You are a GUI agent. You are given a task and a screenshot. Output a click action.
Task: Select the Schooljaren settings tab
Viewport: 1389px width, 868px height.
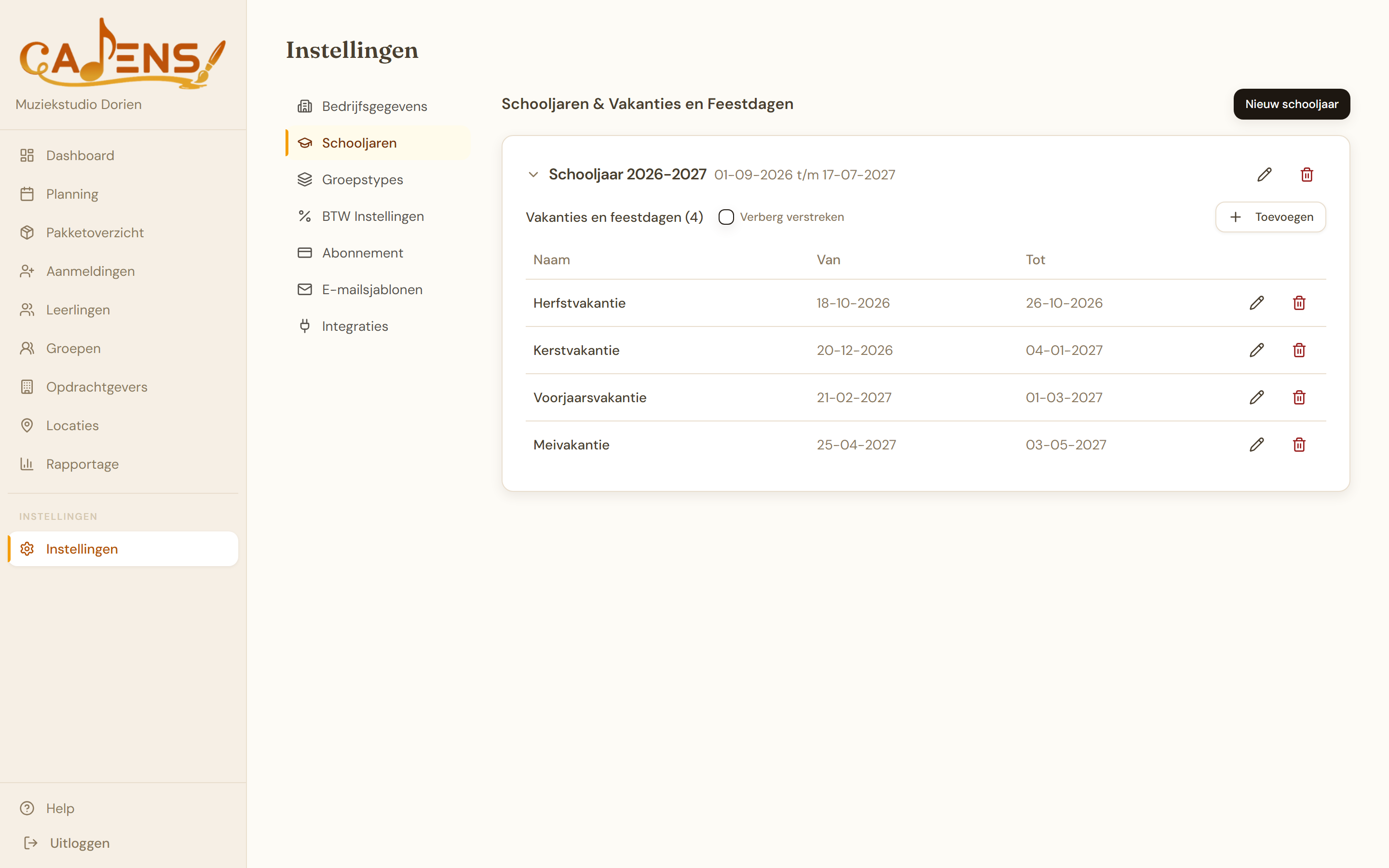(x=378, y=143)
